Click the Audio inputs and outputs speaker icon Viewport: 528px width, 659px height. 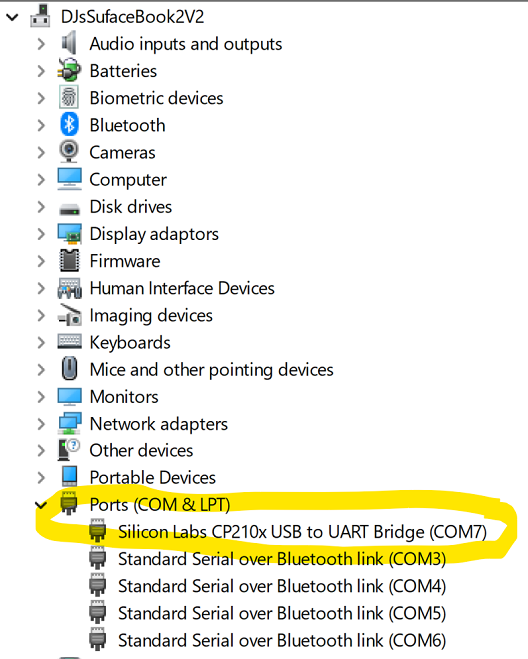pyautogui.click(x=69, y=43)
